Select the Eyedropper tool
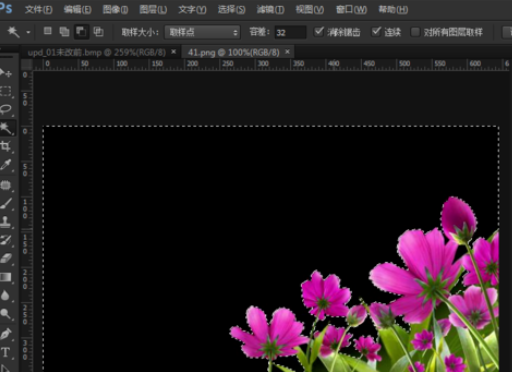The image size is (512, 372). point(6,164)
